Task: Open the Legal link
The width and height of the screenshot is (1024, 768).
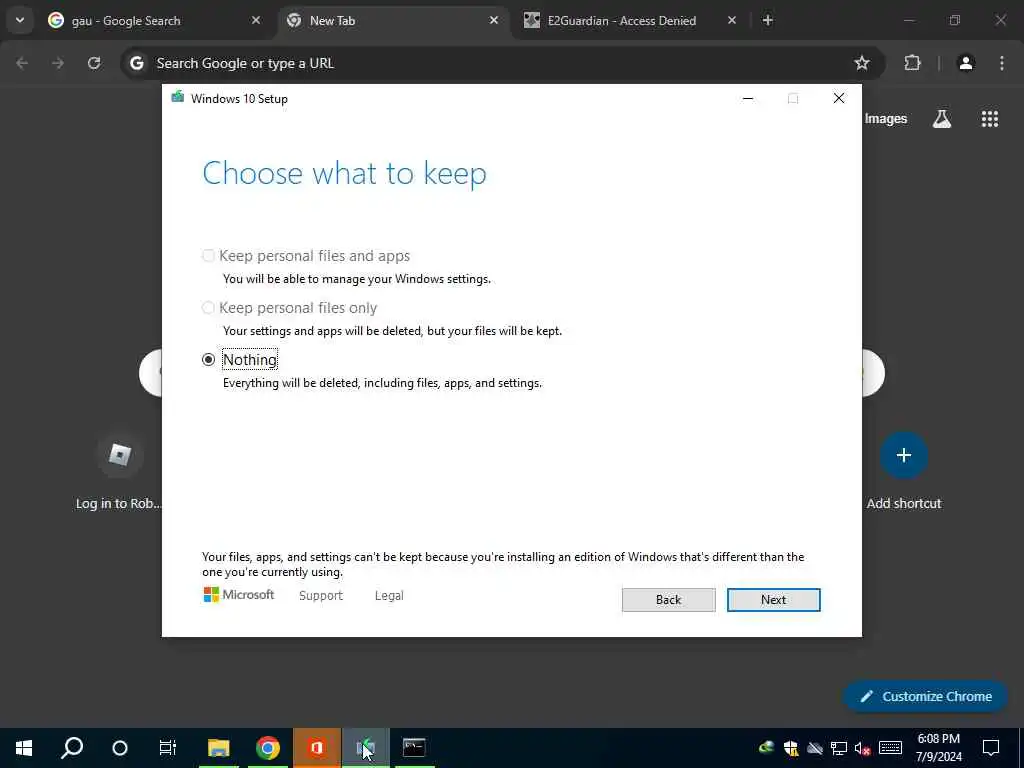Action: click(x=389, y=596)
